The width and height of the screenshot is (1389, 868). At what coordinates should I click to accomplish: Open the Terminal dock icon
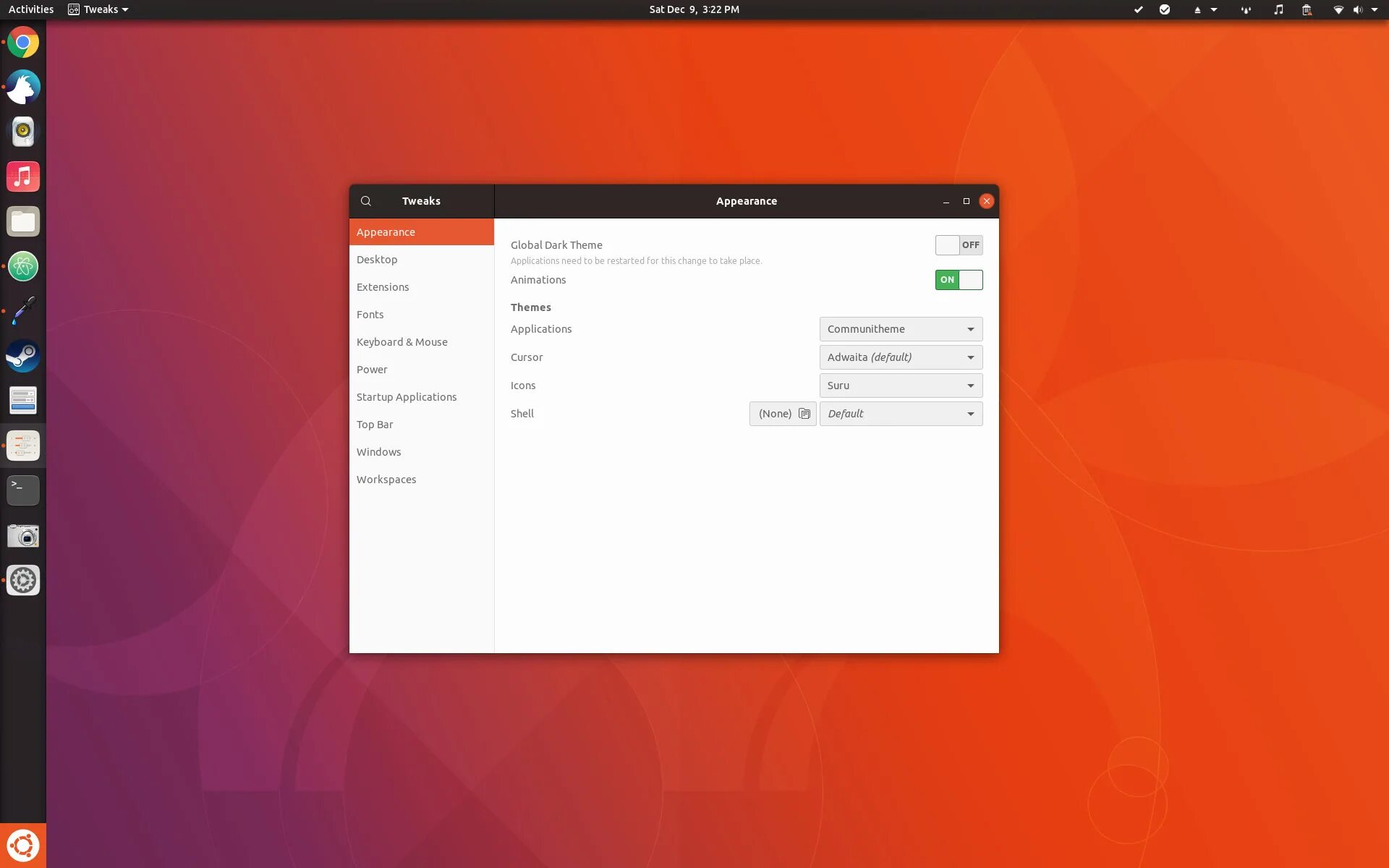pos(23,490)
